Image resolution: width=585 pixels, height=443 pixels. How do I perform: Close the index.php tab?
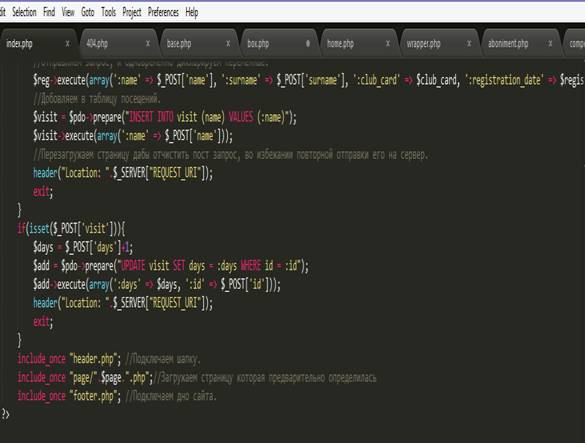[68, 44]
